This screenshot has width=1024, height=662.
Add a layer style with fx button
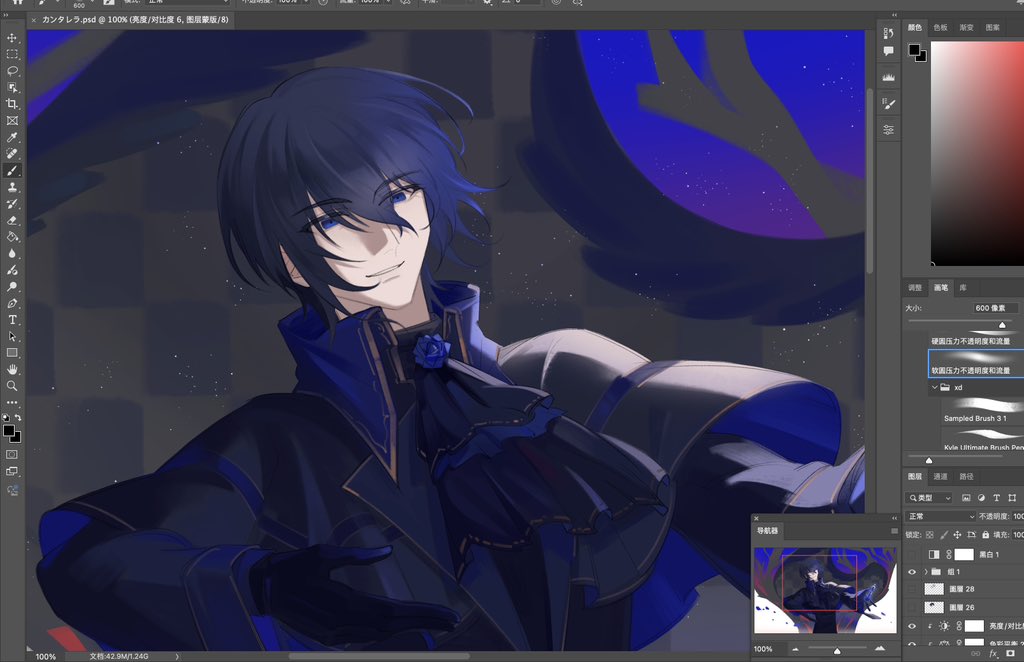point(993,654)
